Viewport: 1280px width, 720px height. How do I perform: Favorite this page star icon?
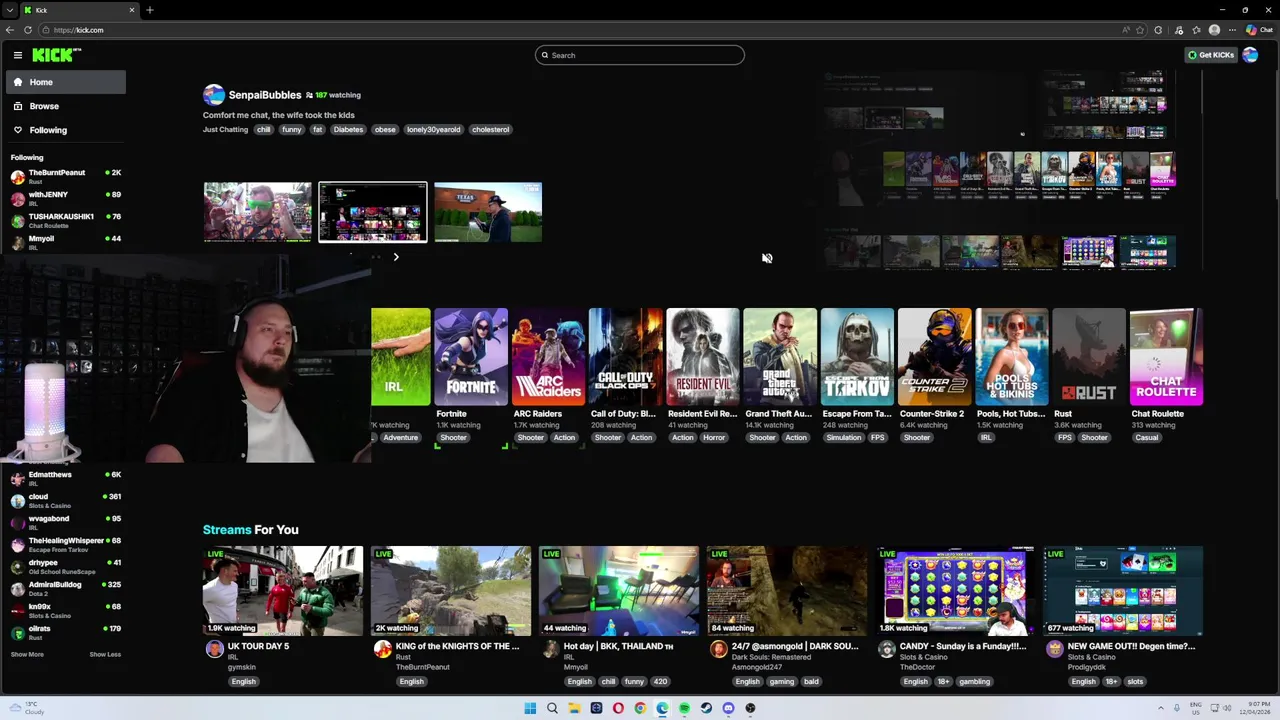click(1142, 30)
